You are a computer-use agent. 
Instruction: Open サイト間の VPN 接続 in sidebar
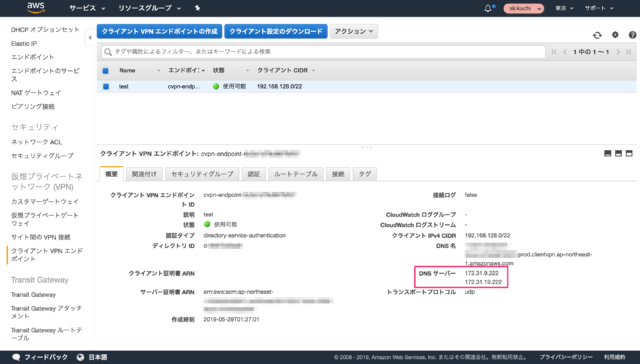pos(40,237)
